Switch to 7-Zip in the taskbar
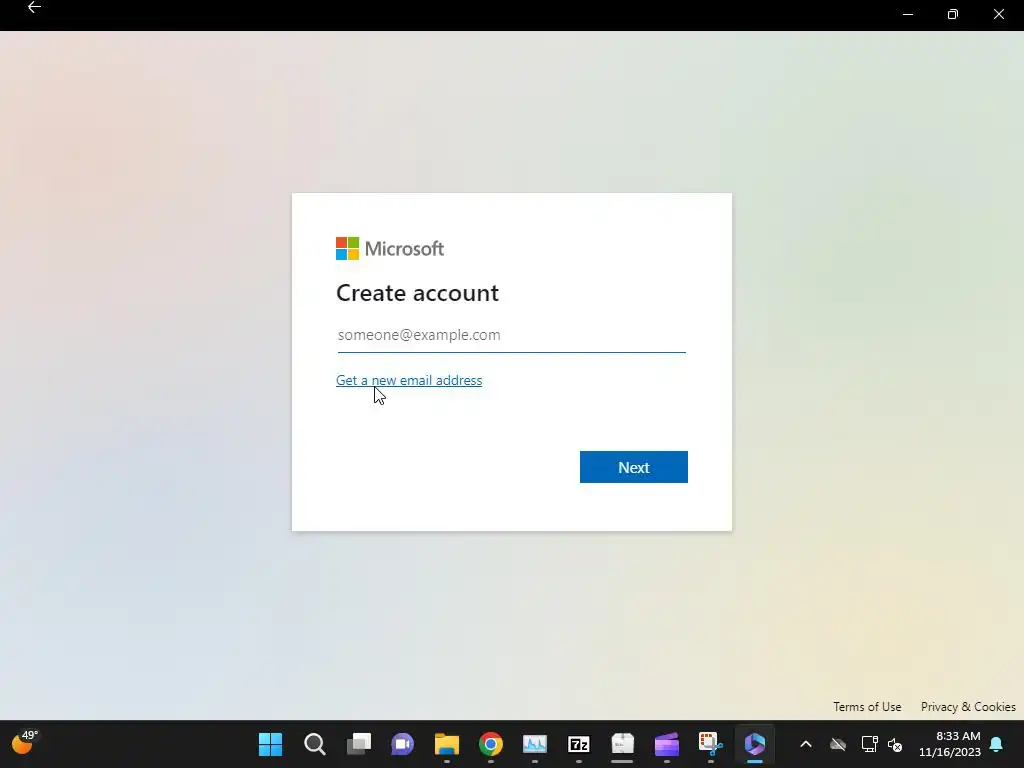Screen dimensions: 1024x768 coord(579,744)
